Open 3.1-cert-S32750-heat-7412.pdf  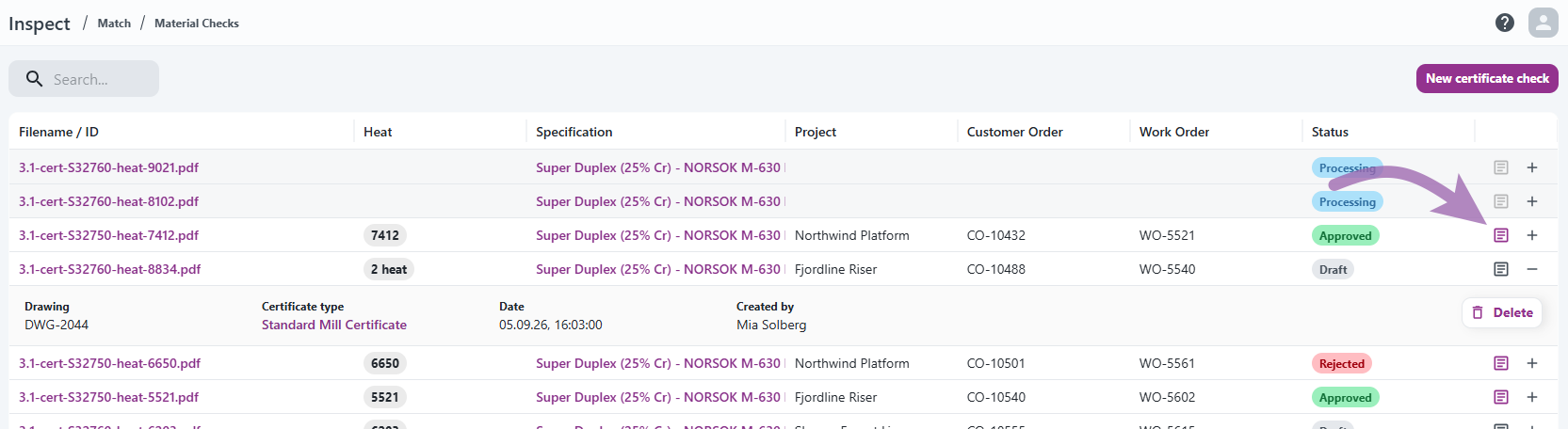click(x=109, y=235)
